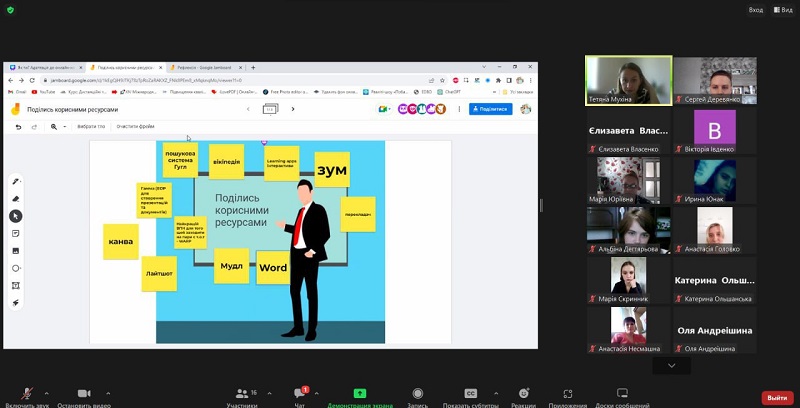Click the blue Share button
This screenshot has height=408, width=800.
(491, 109)
